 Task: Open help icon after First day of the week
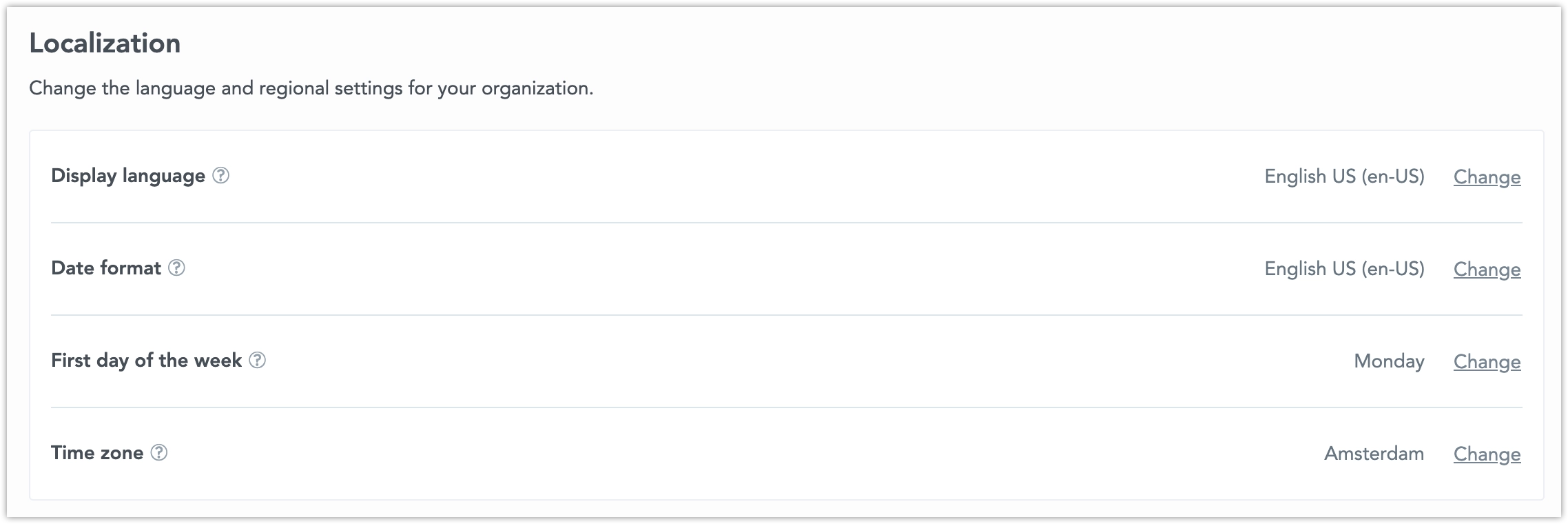point(258,361)
